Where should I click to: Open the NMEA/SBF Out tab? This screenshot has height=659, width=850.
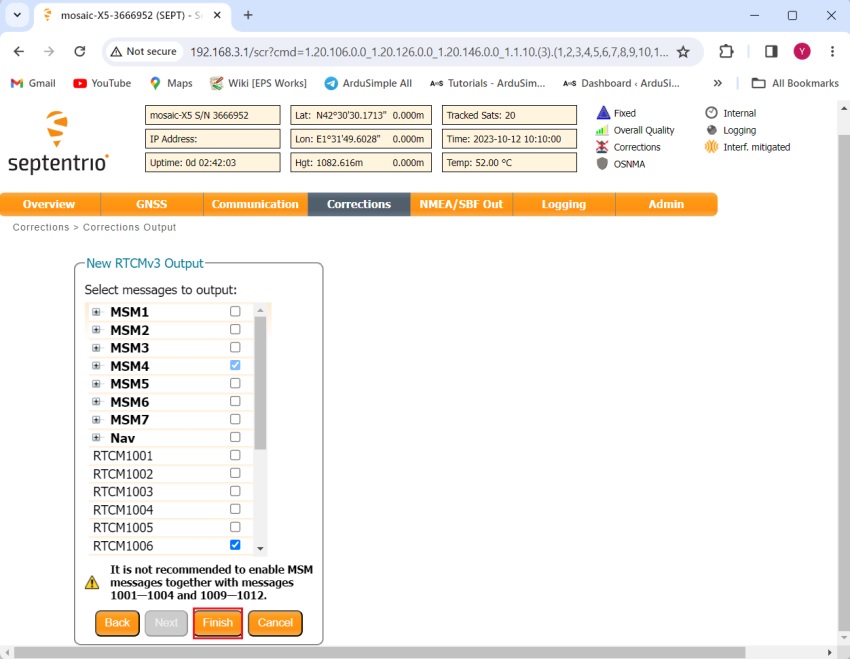461,204
